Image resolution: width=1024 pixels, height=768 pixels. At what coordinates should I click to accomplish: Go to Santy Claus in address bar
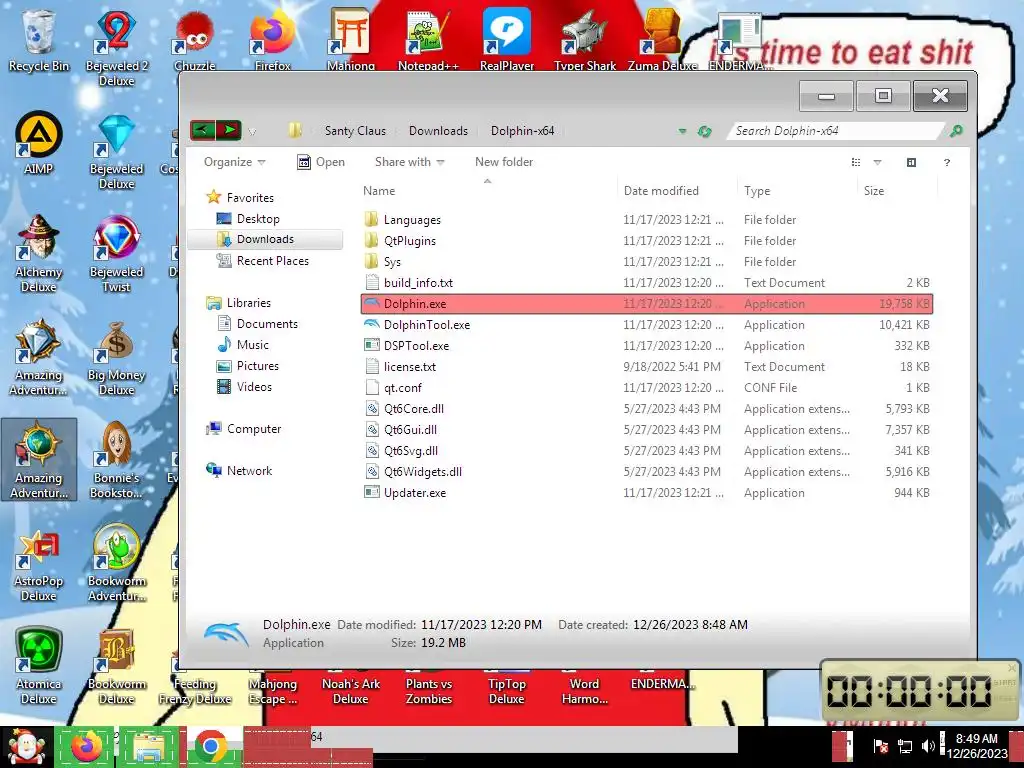pyautogui.click(x=355, y=131)
